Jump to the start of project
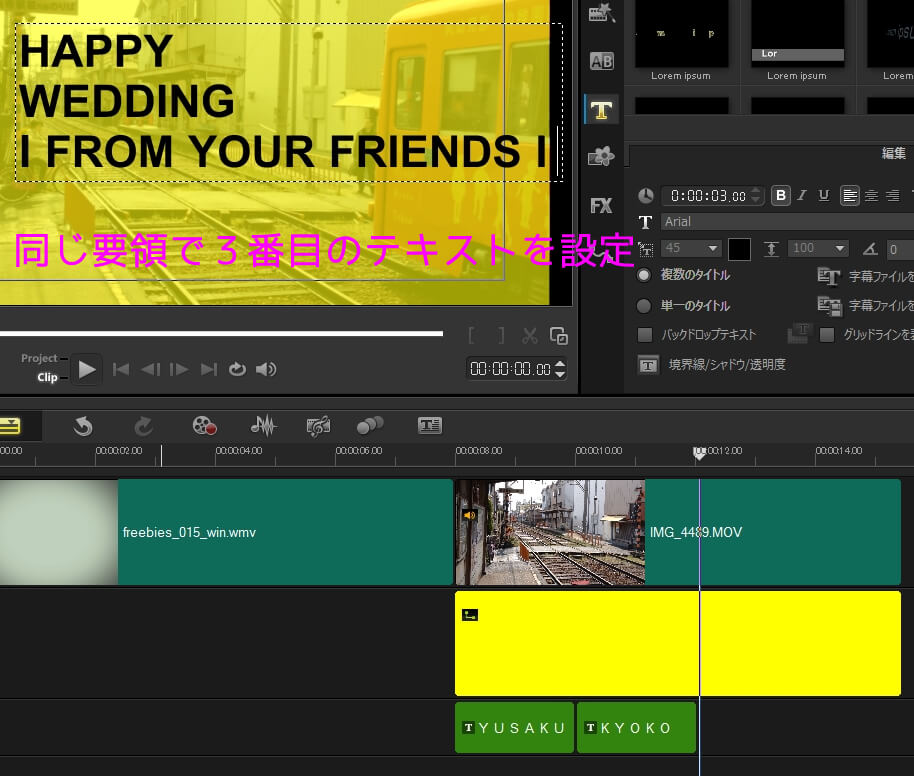 121,369
